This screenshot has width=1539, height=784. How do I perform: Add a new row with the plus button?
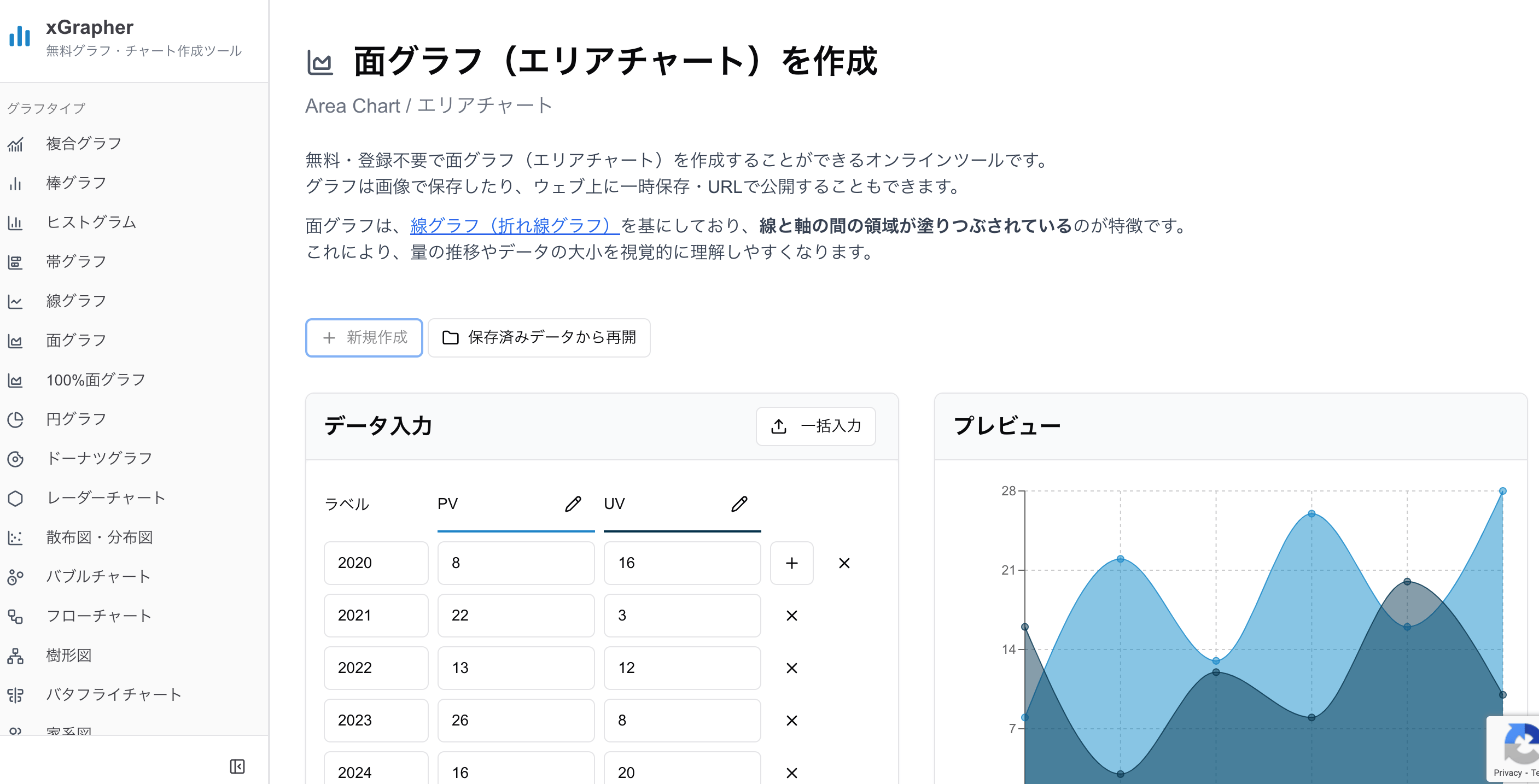pos(791,563)
